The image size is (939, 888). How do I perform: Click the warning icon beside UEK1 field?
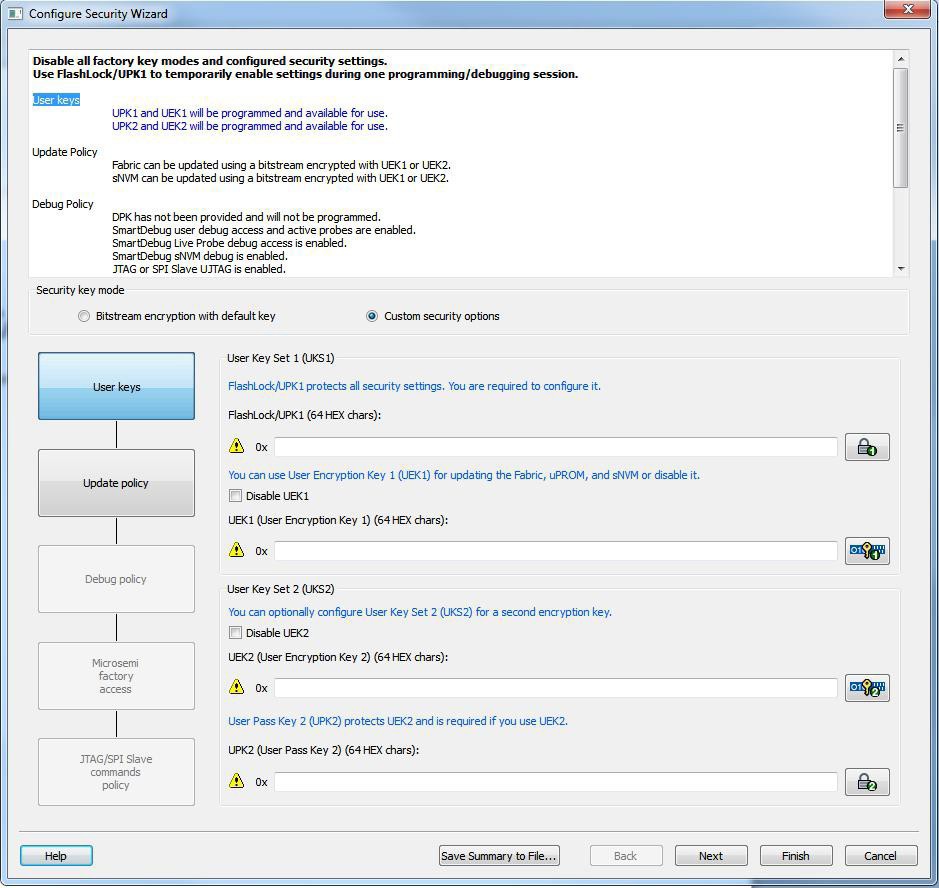pos(237,550)
